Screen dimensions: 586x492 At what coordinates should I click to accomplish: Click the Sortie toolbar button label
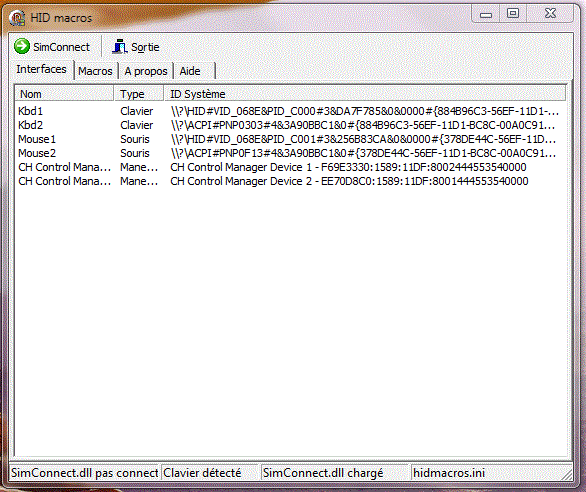click(x=145, y=47)
